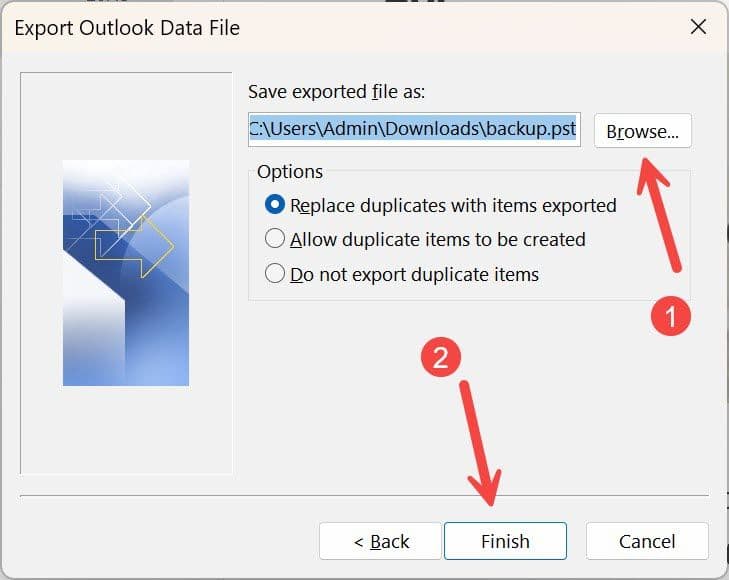729x580 pixels.
Task: Click the red arrow pointing at Browse
Action: click(x=659, y=215)
